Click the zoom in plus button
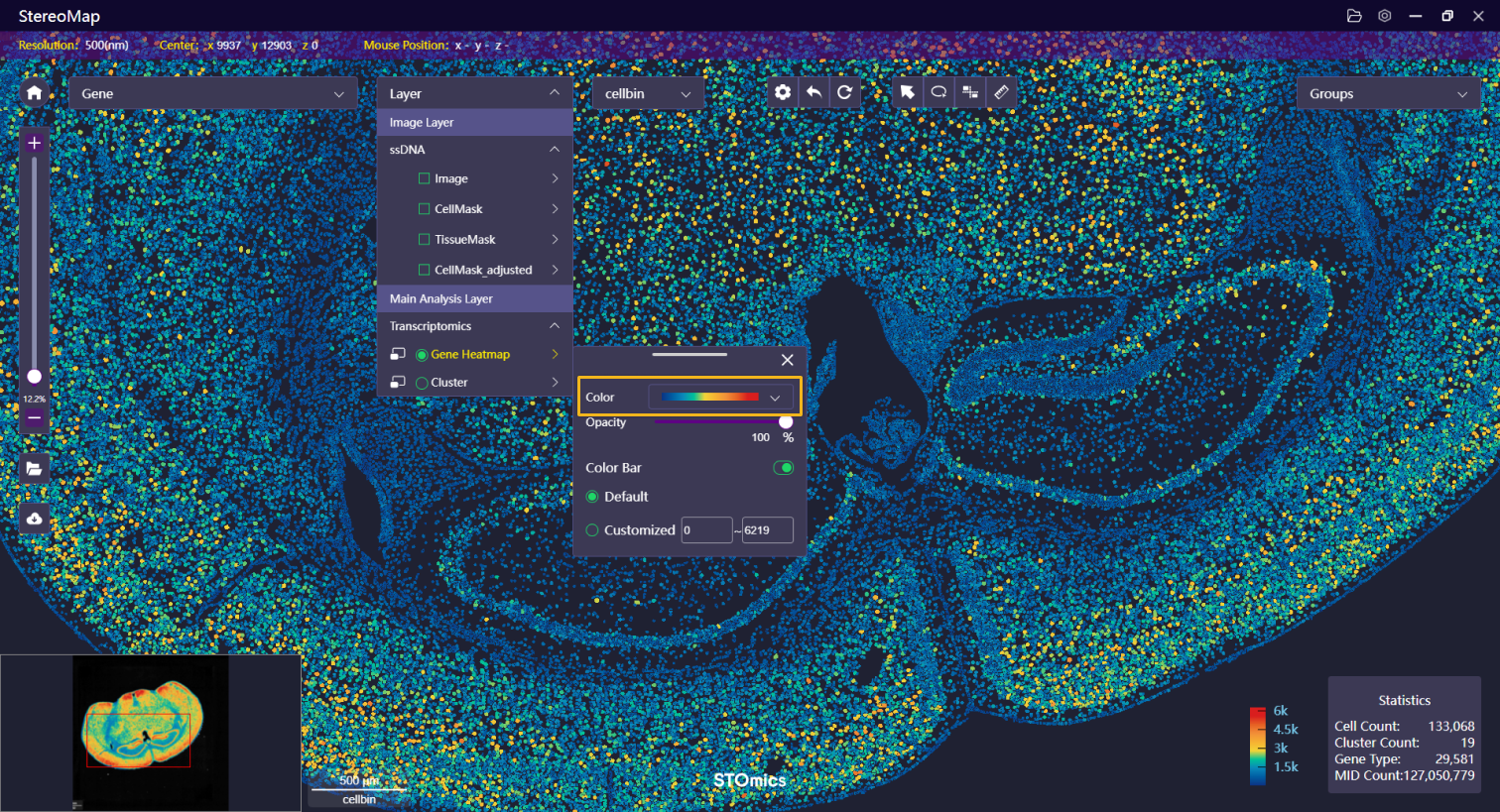Viewport: 1500px width, 812px height. [x=34, y=143]
